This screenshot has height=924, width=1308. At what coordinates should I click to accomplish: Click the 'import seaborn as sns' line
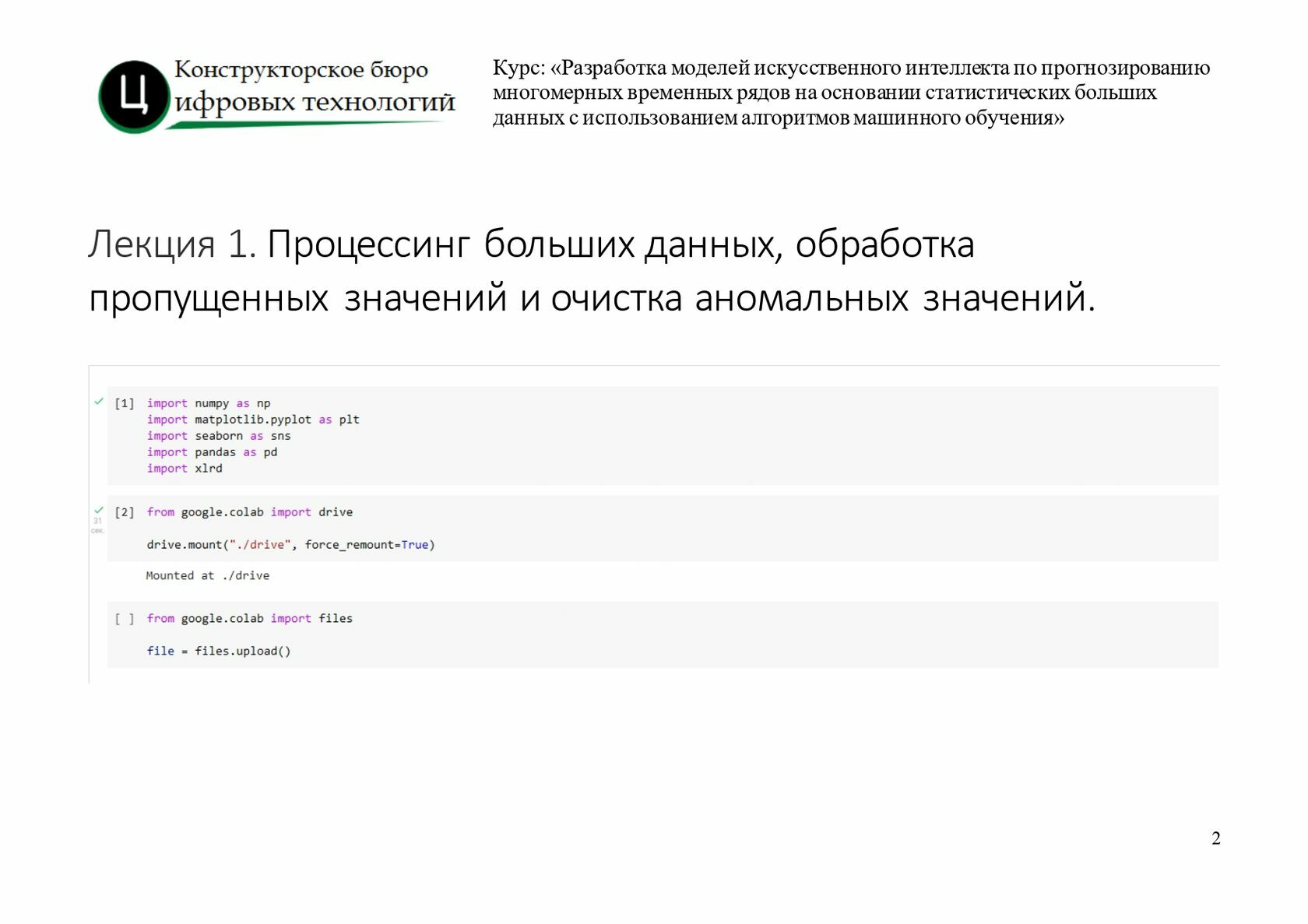click(219, 436)
